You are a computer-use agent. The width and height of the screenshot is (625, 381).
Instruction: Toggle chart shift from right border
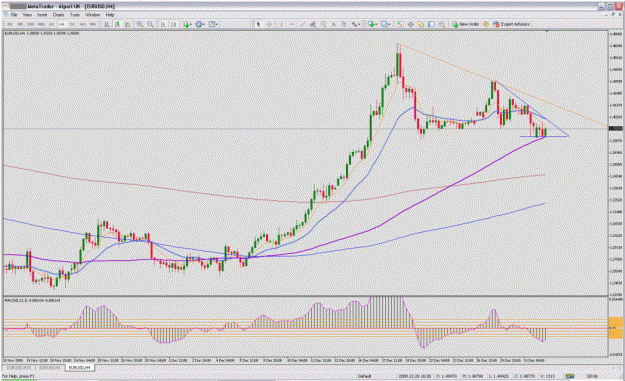(x=174, y=24)
